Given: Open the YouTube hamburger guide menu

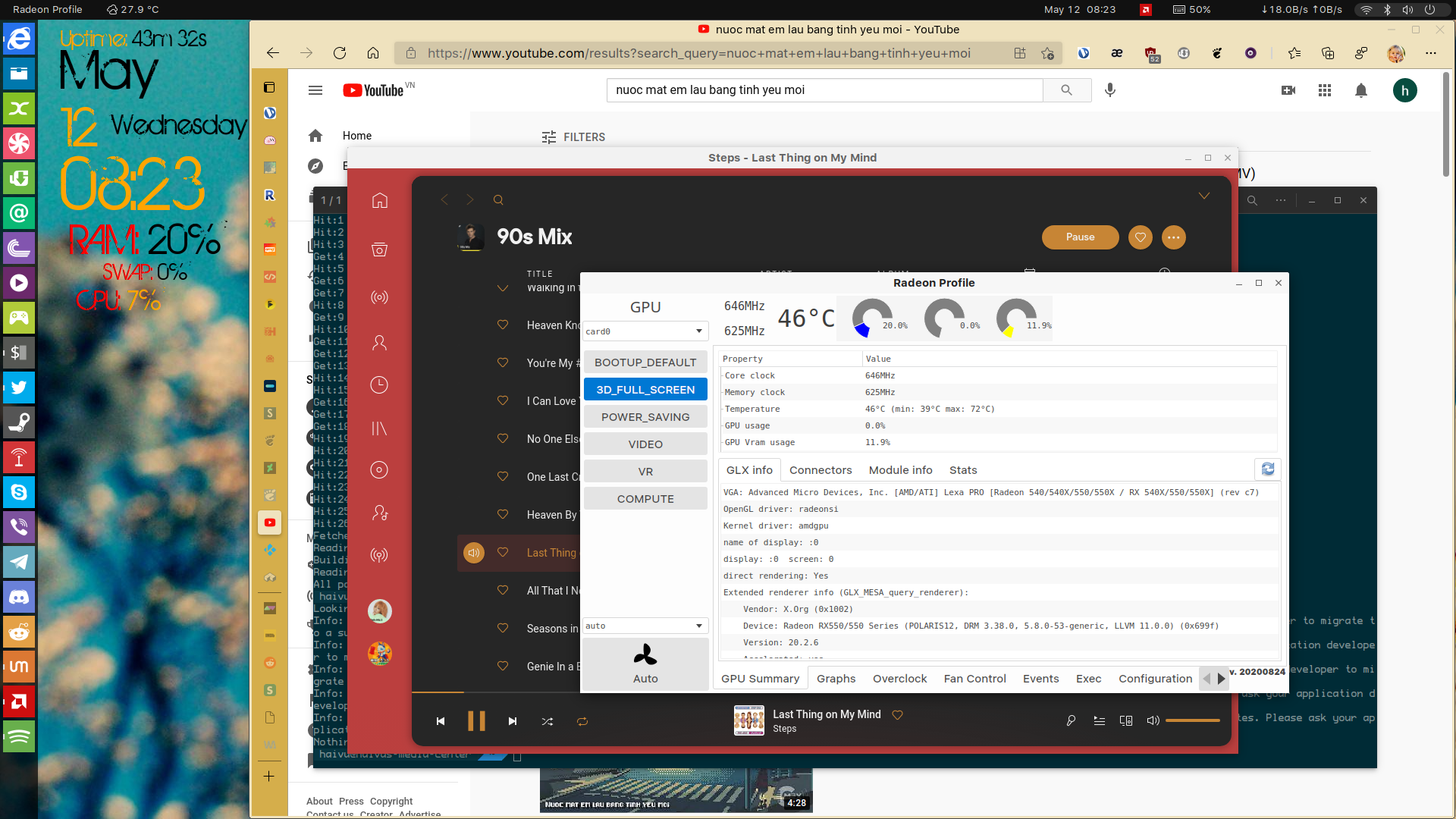Looking at the screenshot, I should pos(315,90).
